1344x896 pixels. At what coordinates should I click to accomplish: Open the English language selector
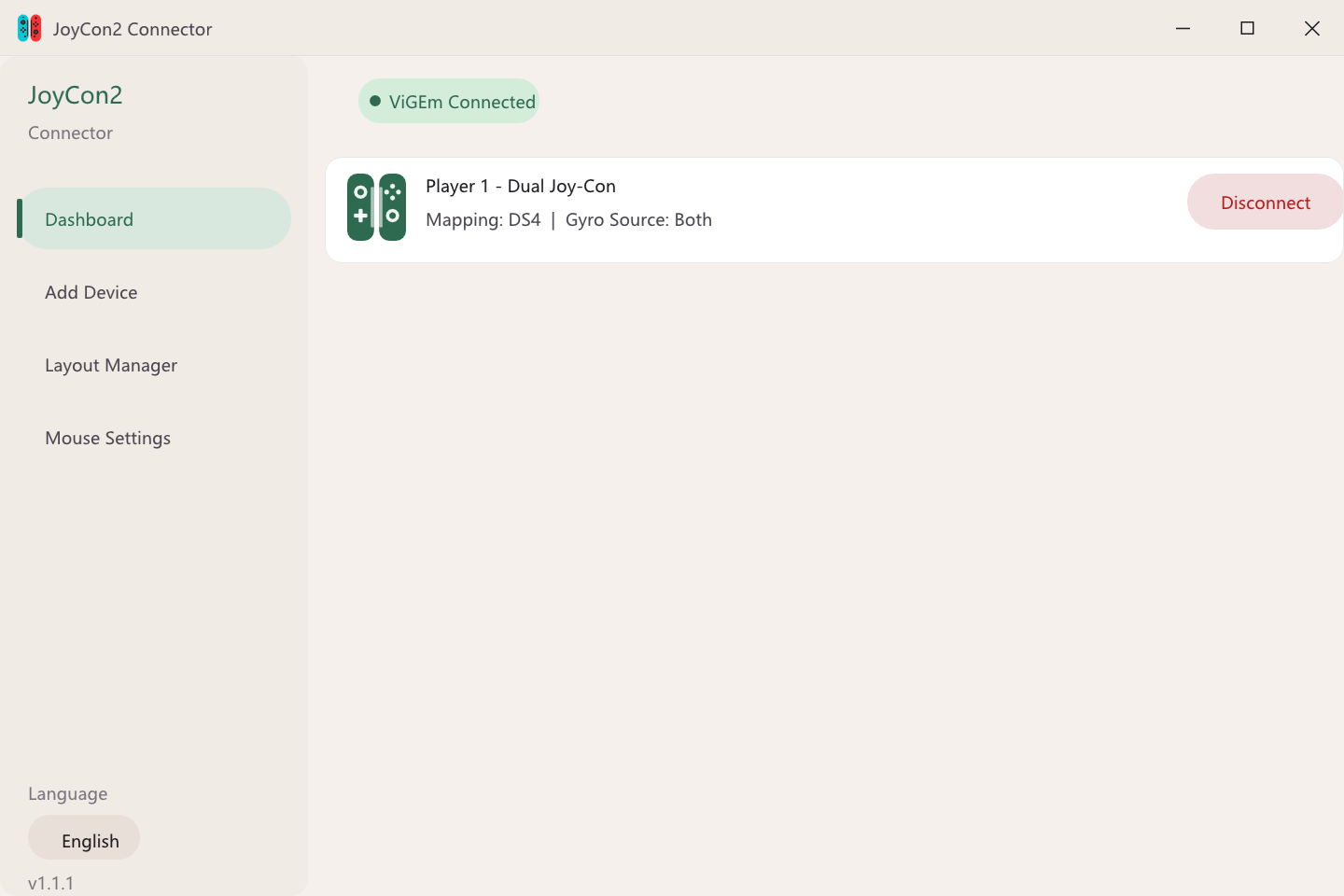pos(84,837)
